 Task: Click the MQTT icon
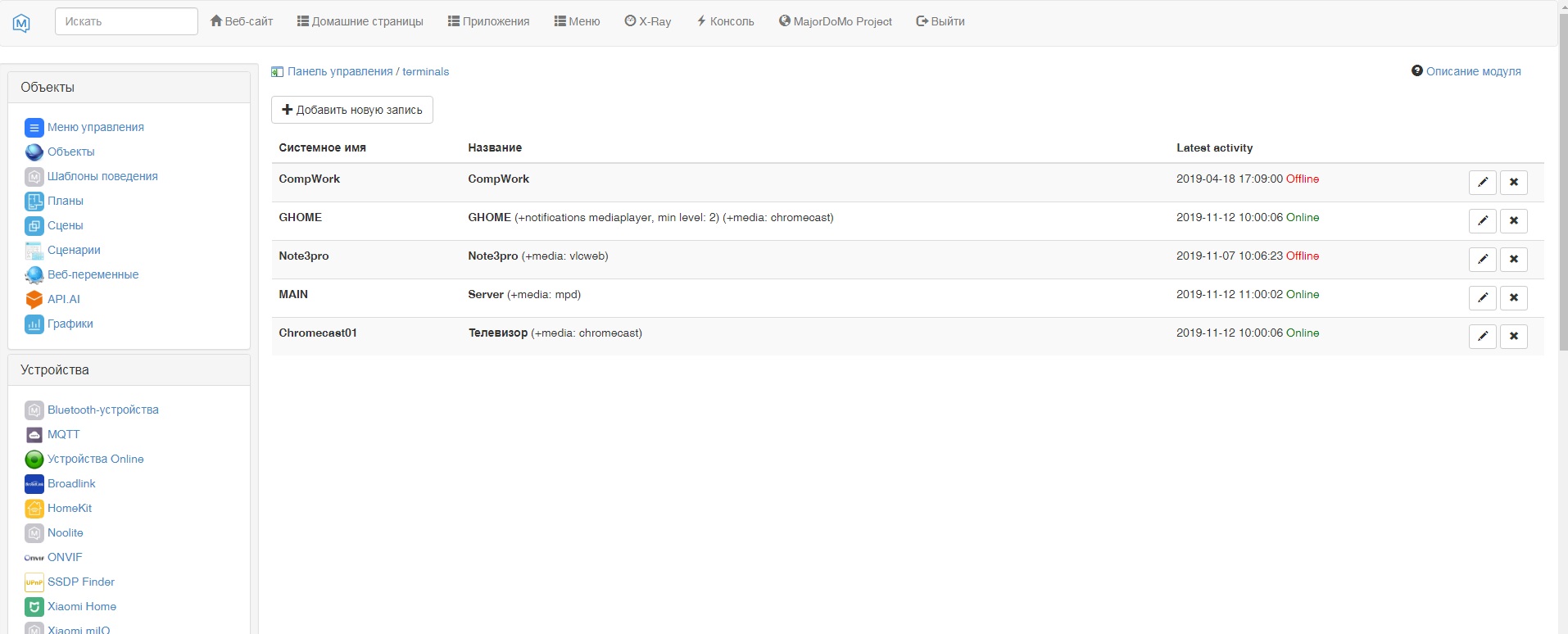pos(34,434)
